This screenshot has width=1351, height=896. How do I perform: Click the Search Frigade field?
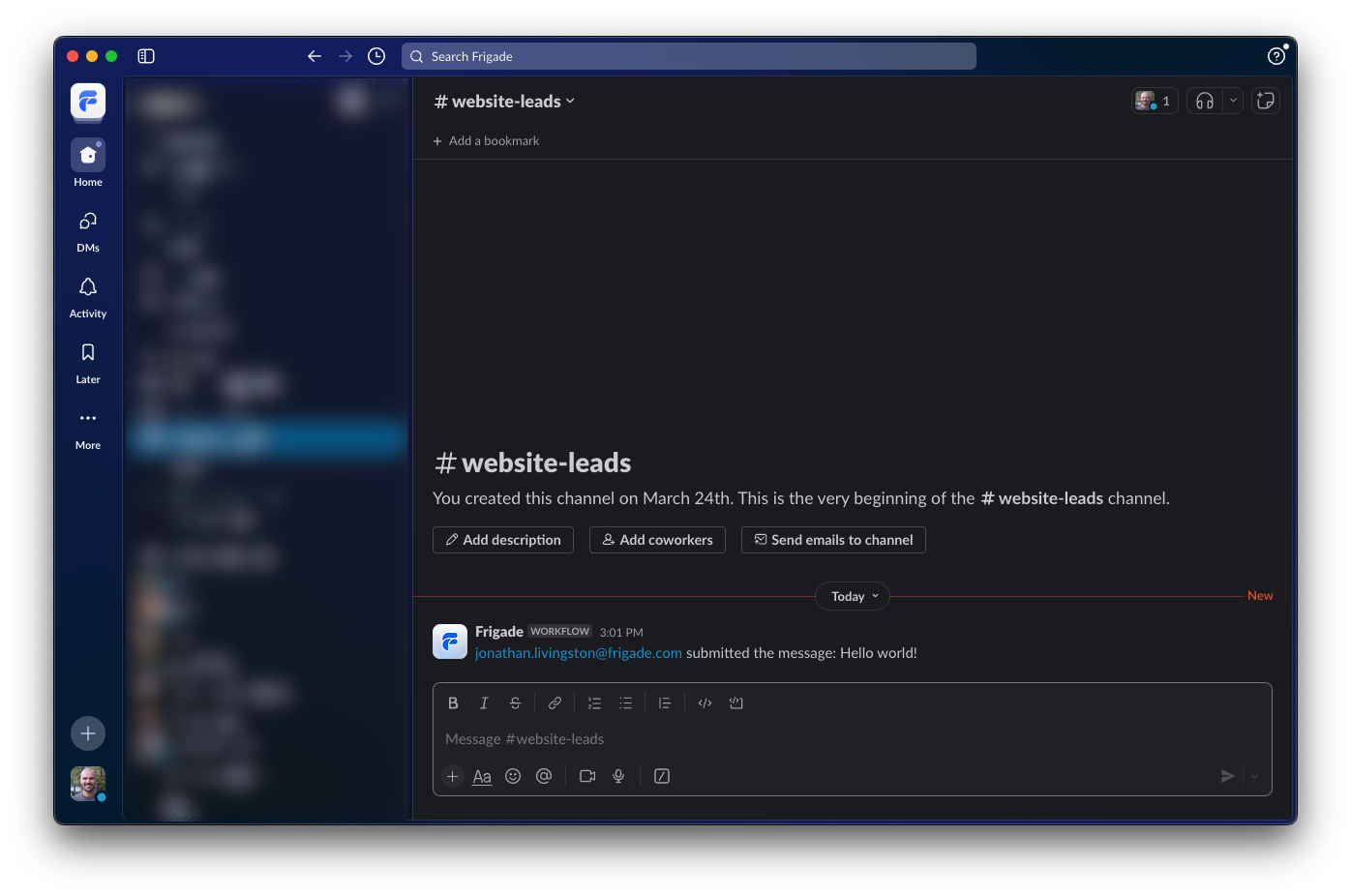689,56
